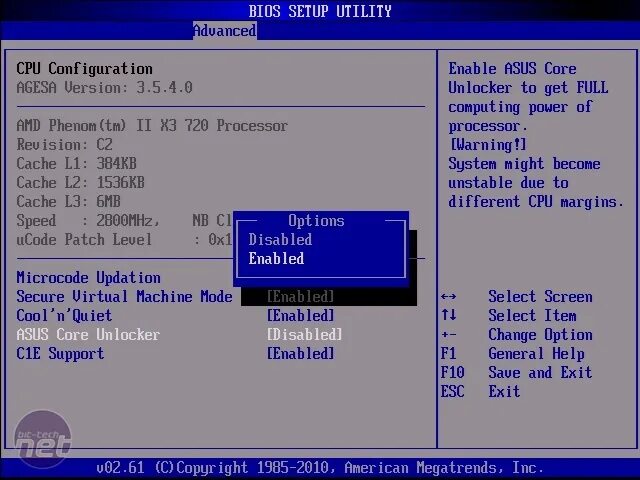Choose Enabled in the Options popup

click(x=276, y=258)
